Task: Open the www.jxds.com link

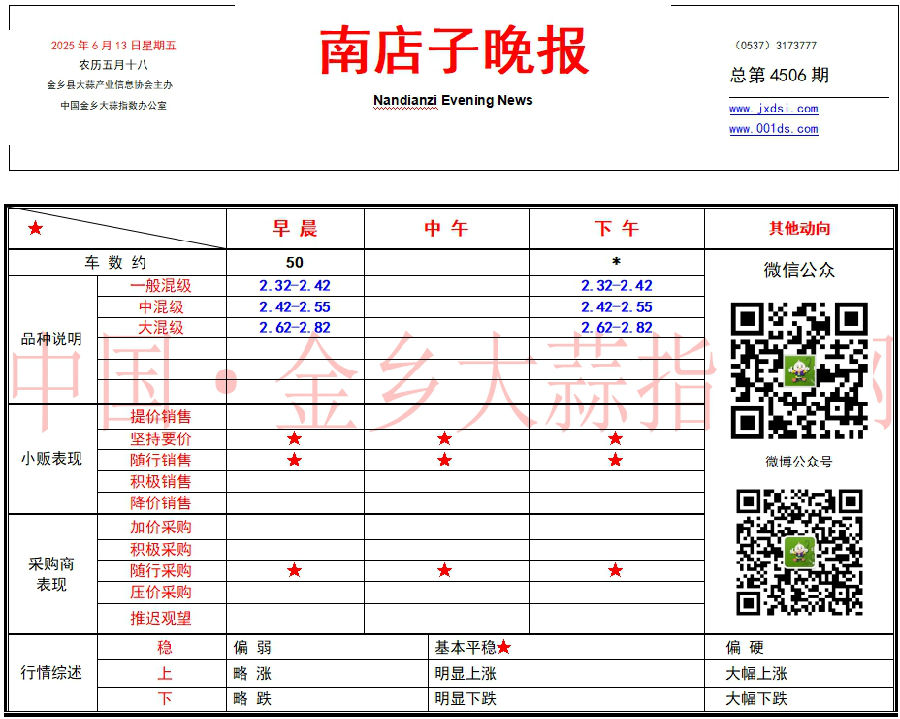Action: (x=774, y=108)
